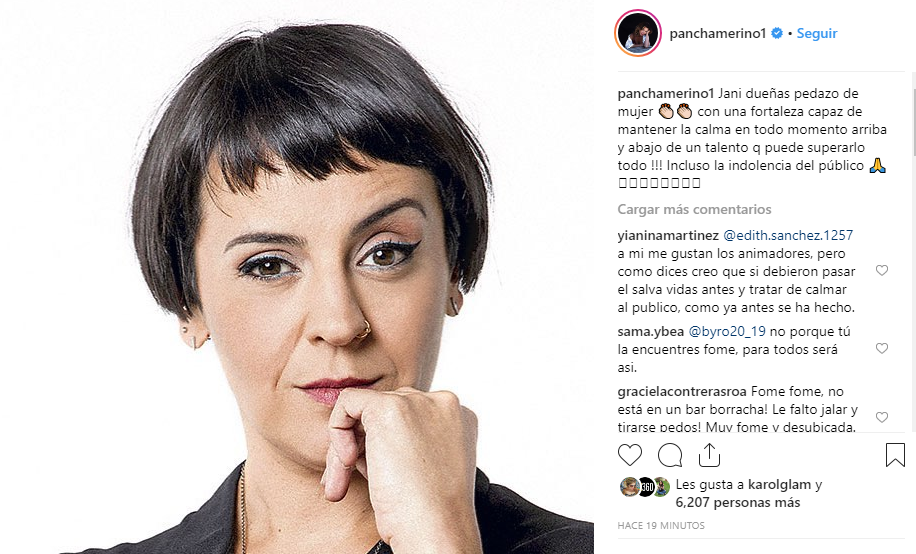Open yianinamartinez commenter profile

(x=668, y=235)
